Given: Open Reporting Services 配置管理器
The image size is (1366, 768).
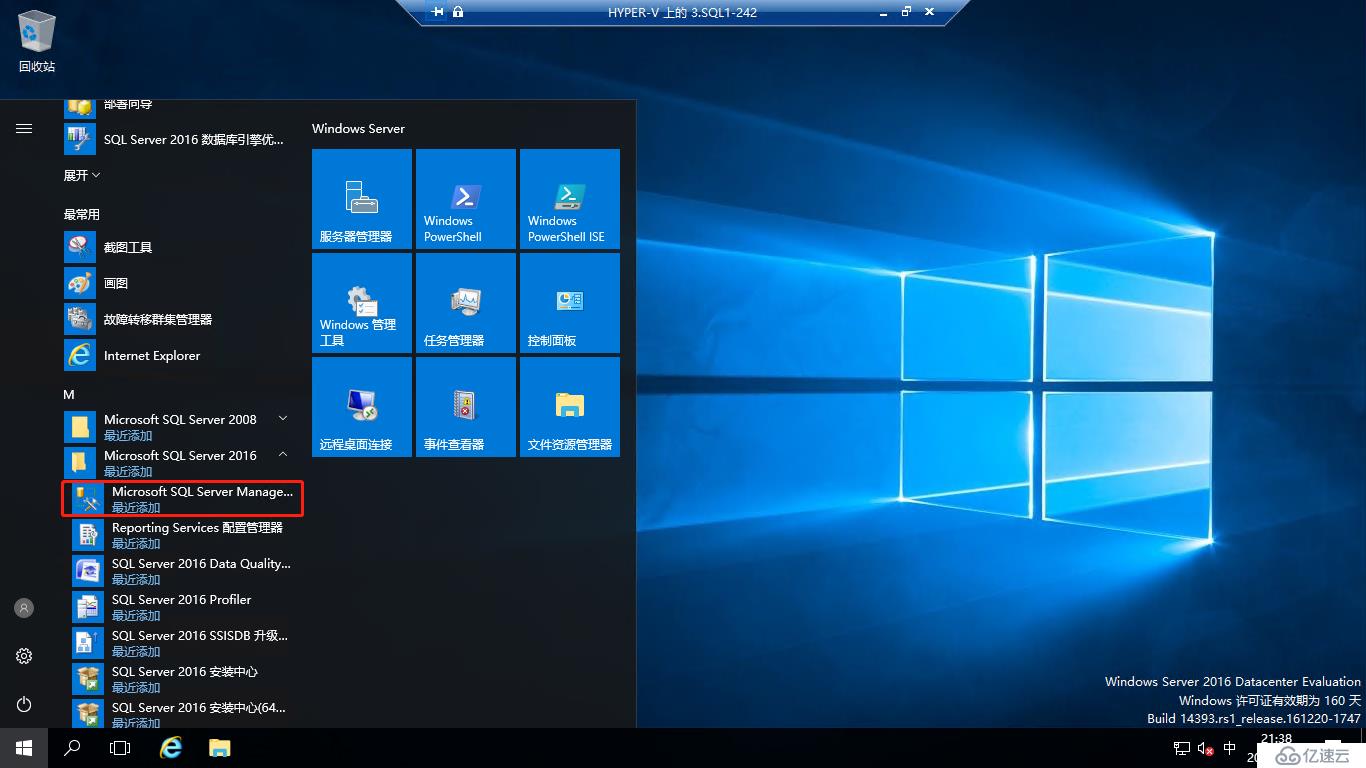Looking at the screenshot, I should (182, 535).
